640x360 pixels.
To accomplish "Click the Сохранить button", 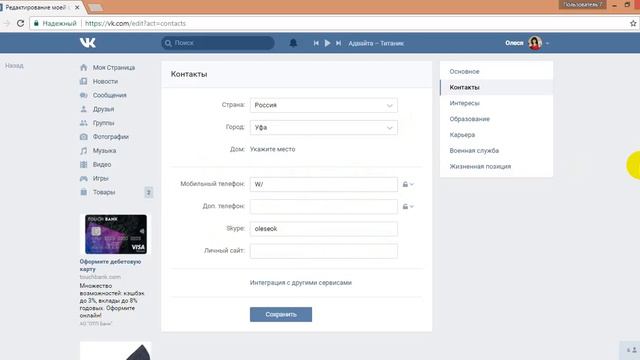I will tap(281, 315).
